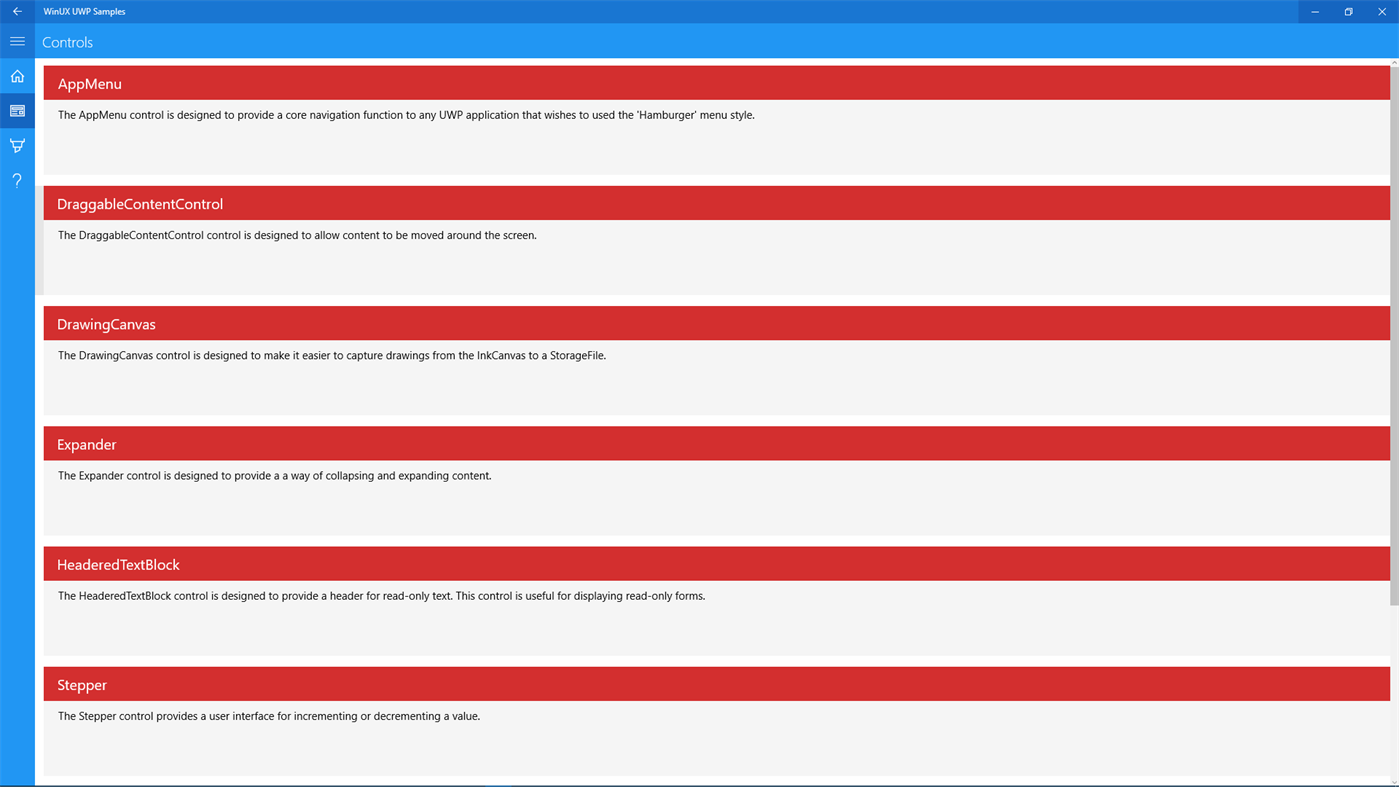Select the Stepper control sample

(716, 684)
